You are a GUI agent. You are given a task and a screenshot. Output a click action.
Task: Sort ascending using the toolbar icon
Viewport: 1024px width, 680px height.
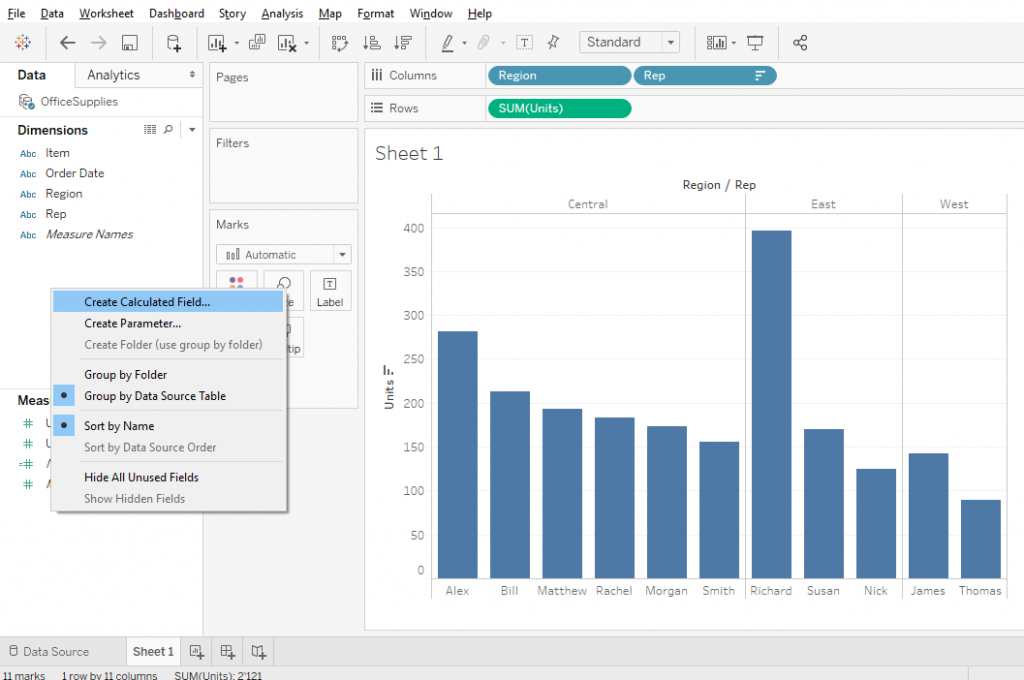(x=371, y=43)
